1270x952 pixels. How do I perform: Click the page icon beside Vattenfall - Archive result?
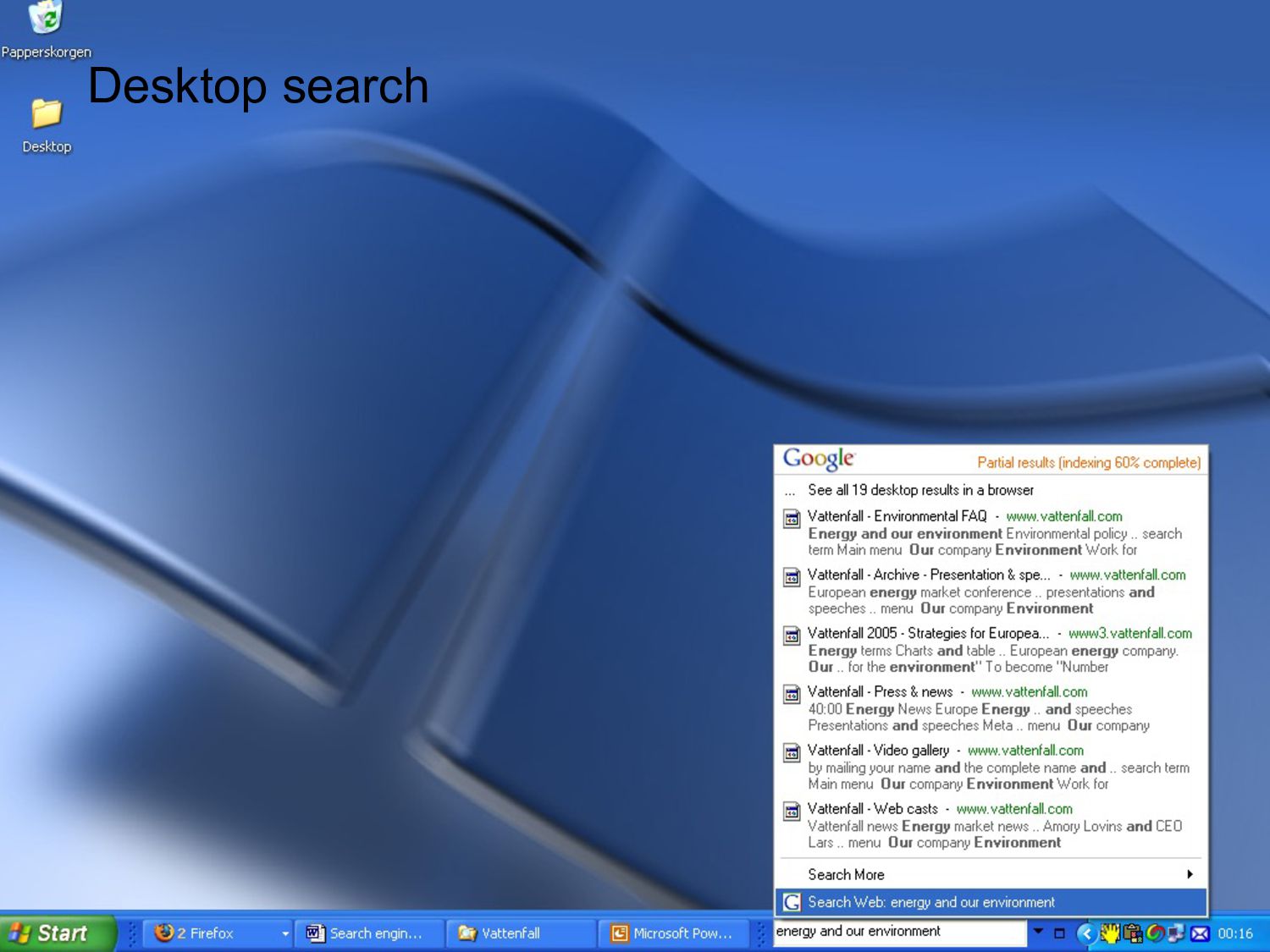click(x=792, y=577)
